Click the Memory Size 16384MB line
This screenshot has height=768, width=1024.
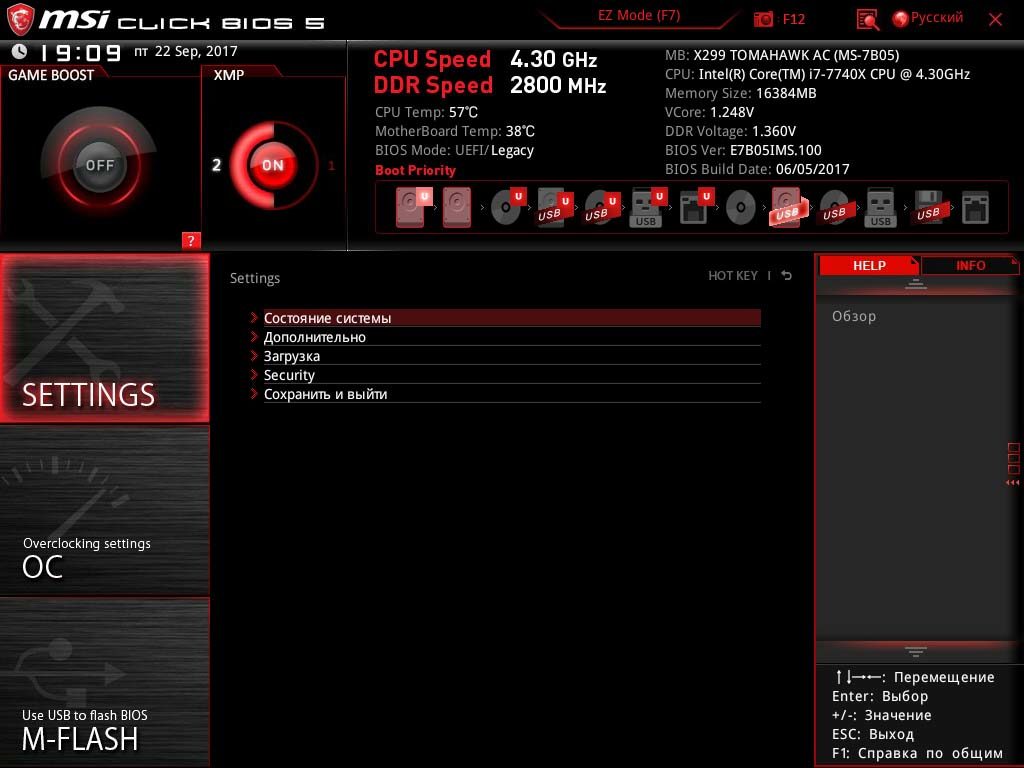[x=741, y=93]
